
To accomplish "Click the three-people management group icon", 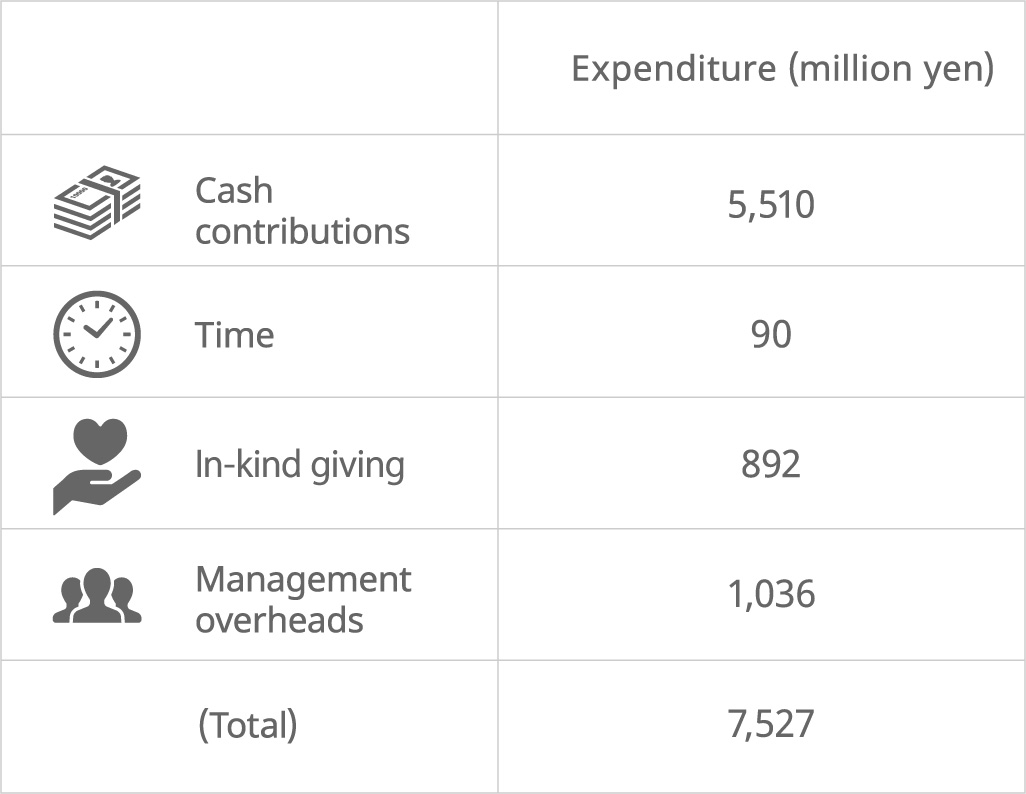I will coord(96,596).
